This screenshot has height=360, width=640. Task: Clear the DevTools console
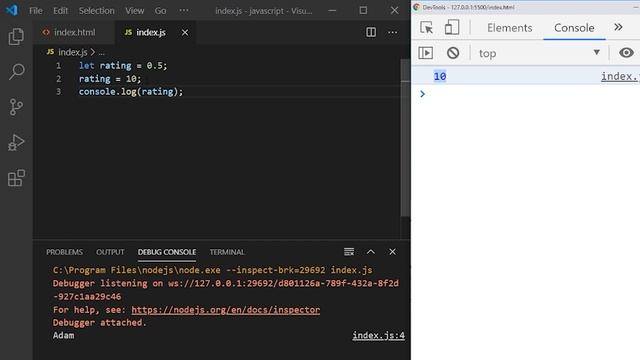click(453, 53)
